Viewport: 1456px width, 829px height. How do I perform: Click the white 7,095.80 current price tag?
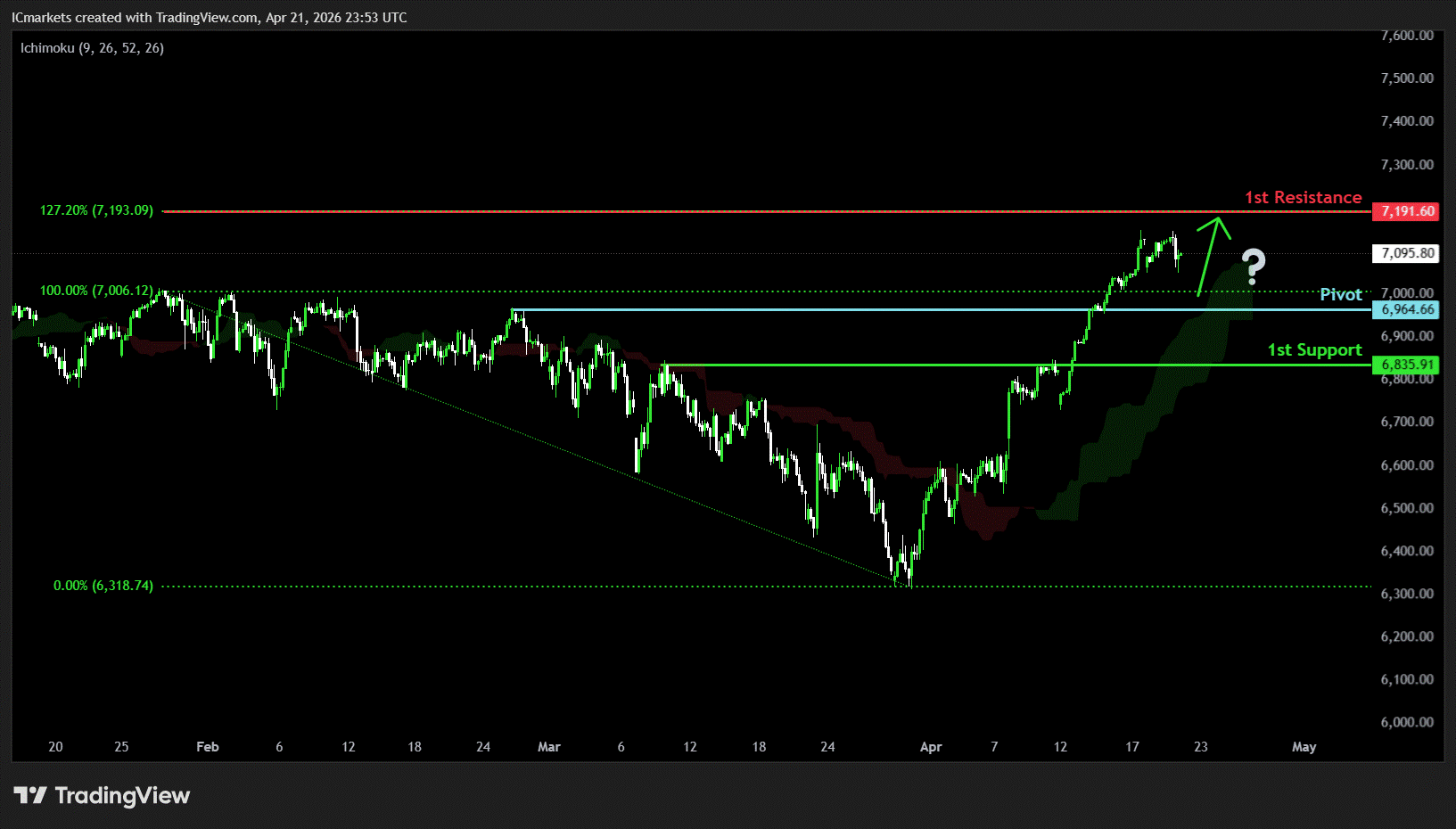1407,253
